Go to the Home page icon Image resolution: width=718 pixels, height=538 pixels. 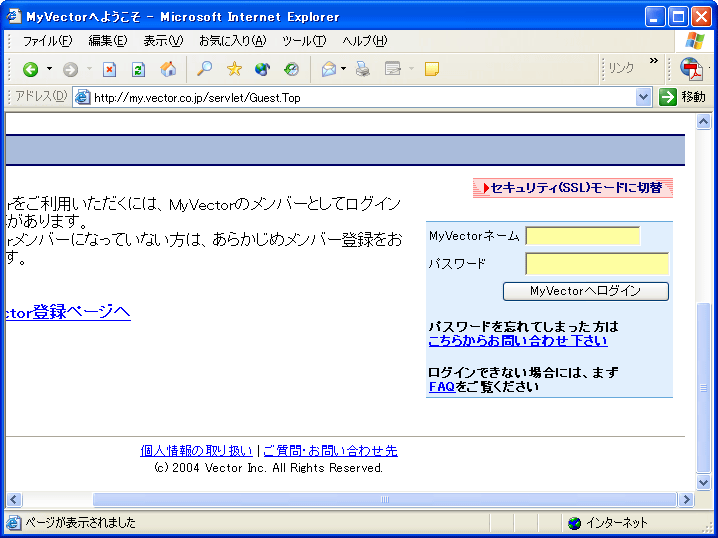[168, 69]
